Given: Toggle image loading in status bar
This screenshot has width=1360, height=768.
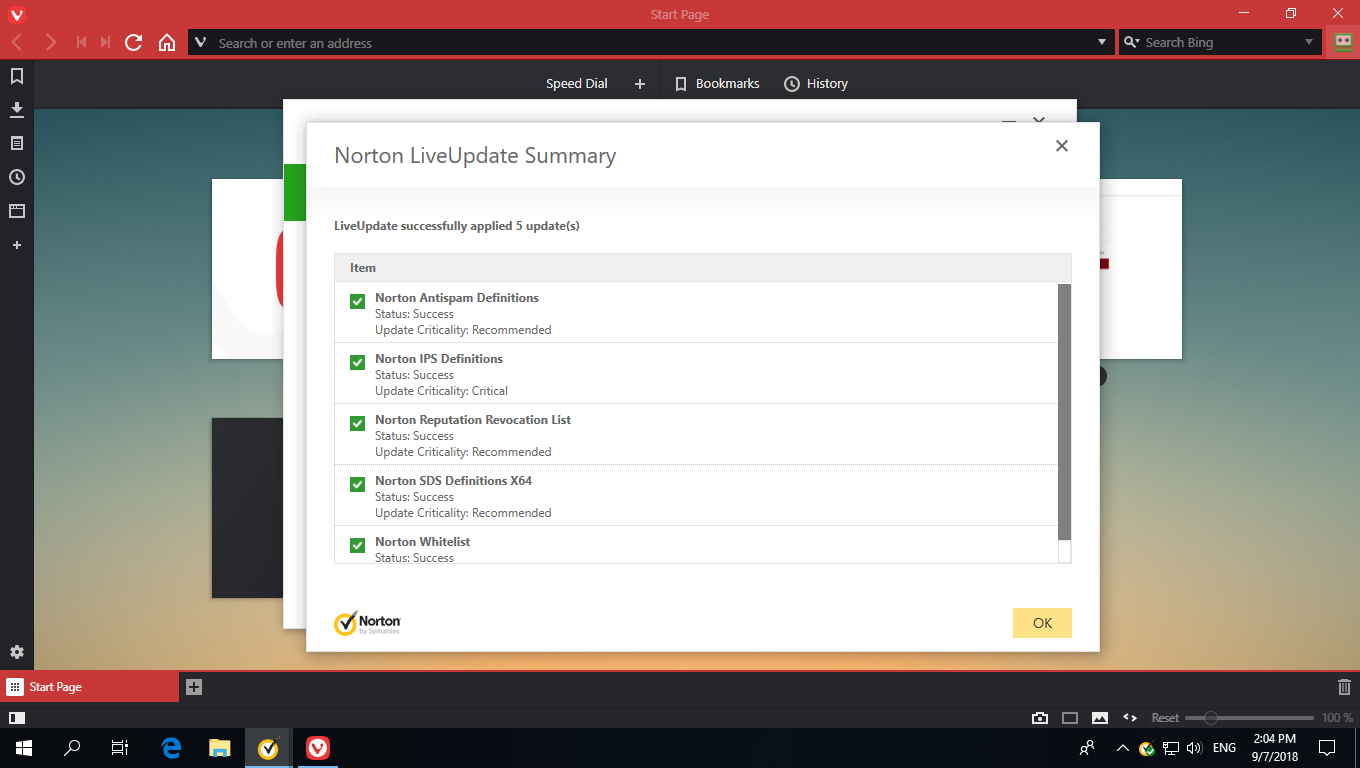Looking at the screenshot, I should pos(1100,718).
